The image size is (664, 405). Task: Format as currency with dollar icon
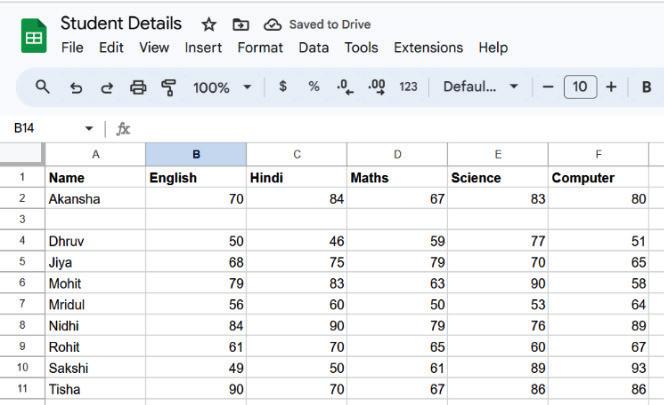(283, 87)
